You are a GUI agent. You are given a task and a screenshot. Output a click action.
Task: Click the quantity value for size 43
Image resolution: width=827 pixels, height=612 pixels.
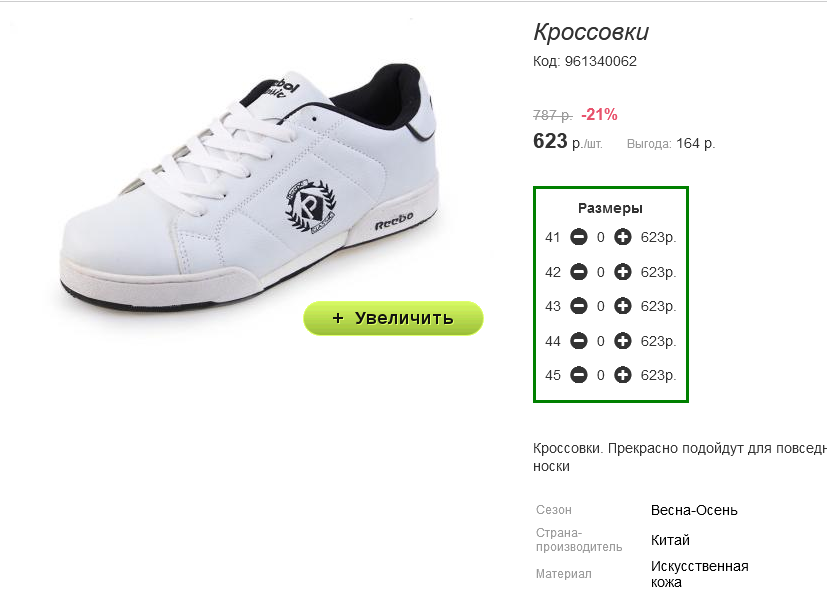coord(601,307)
